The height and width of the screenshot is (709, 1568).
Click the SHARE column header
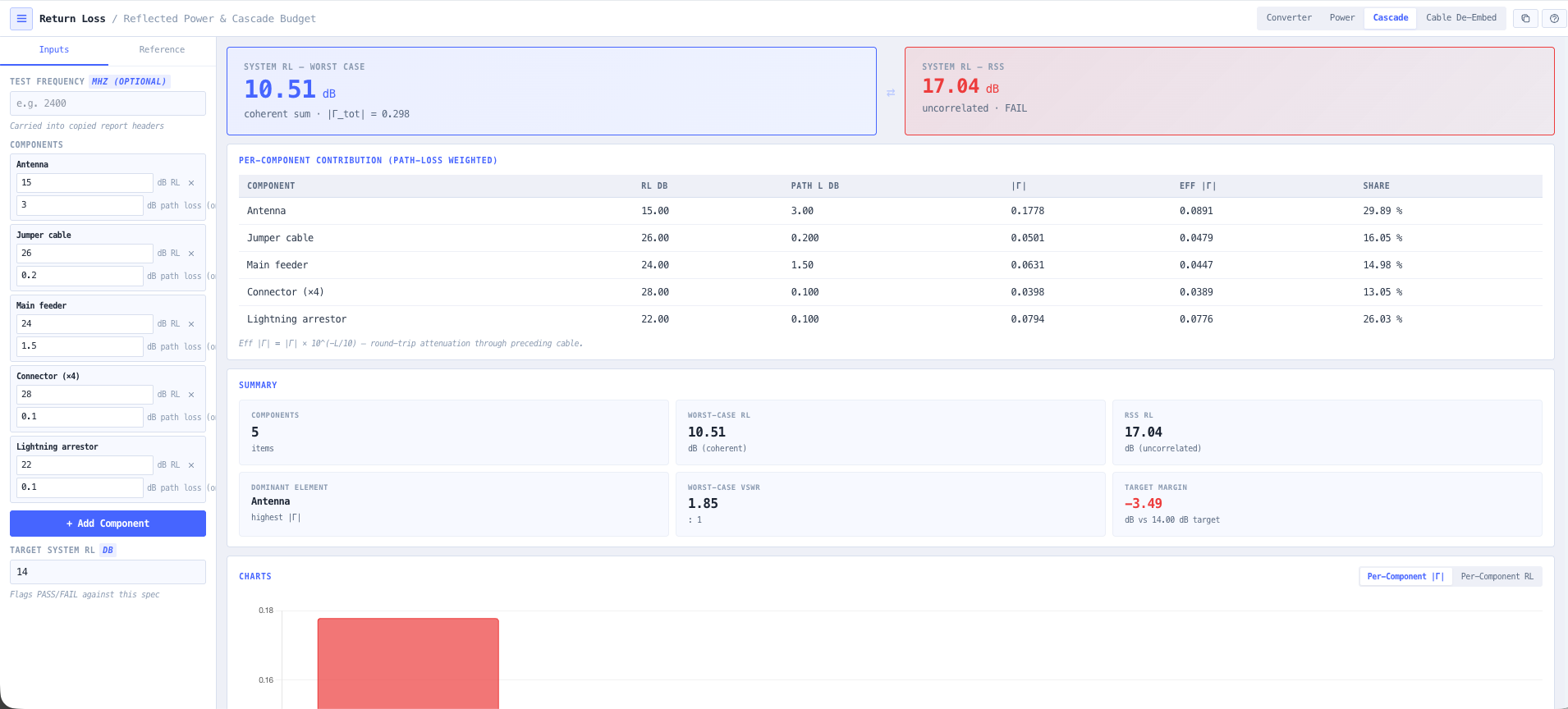pyautogui.click(x=1376, y=186)
